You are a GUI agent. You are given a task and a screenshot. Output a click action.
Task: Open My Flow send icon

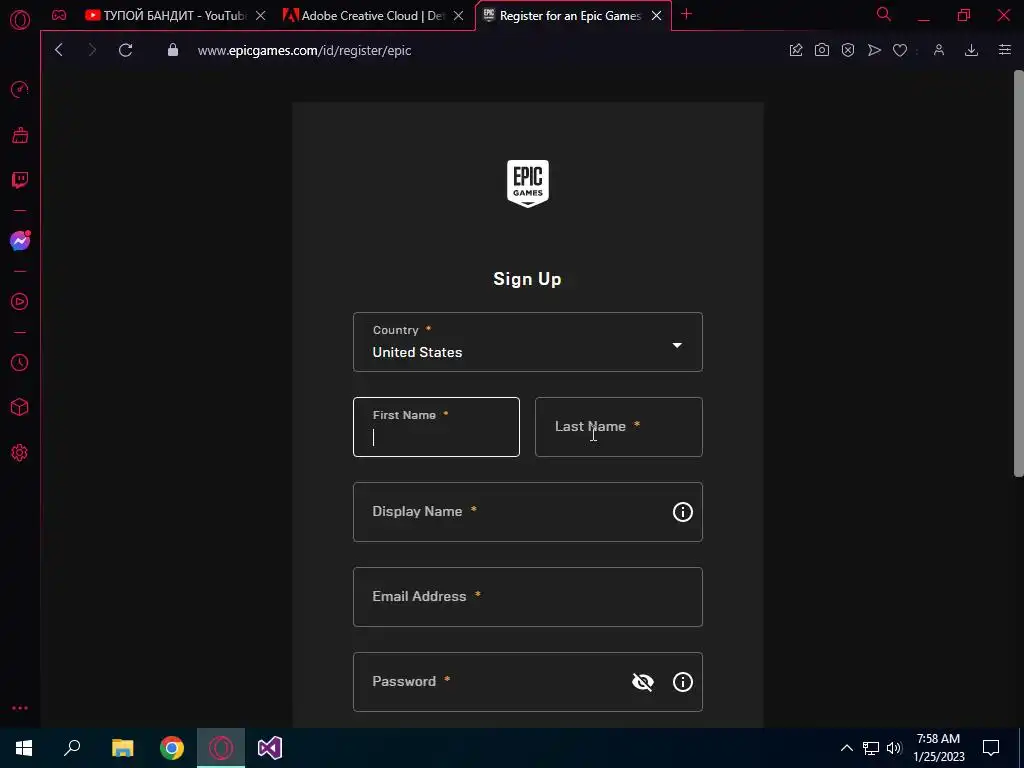874,50
